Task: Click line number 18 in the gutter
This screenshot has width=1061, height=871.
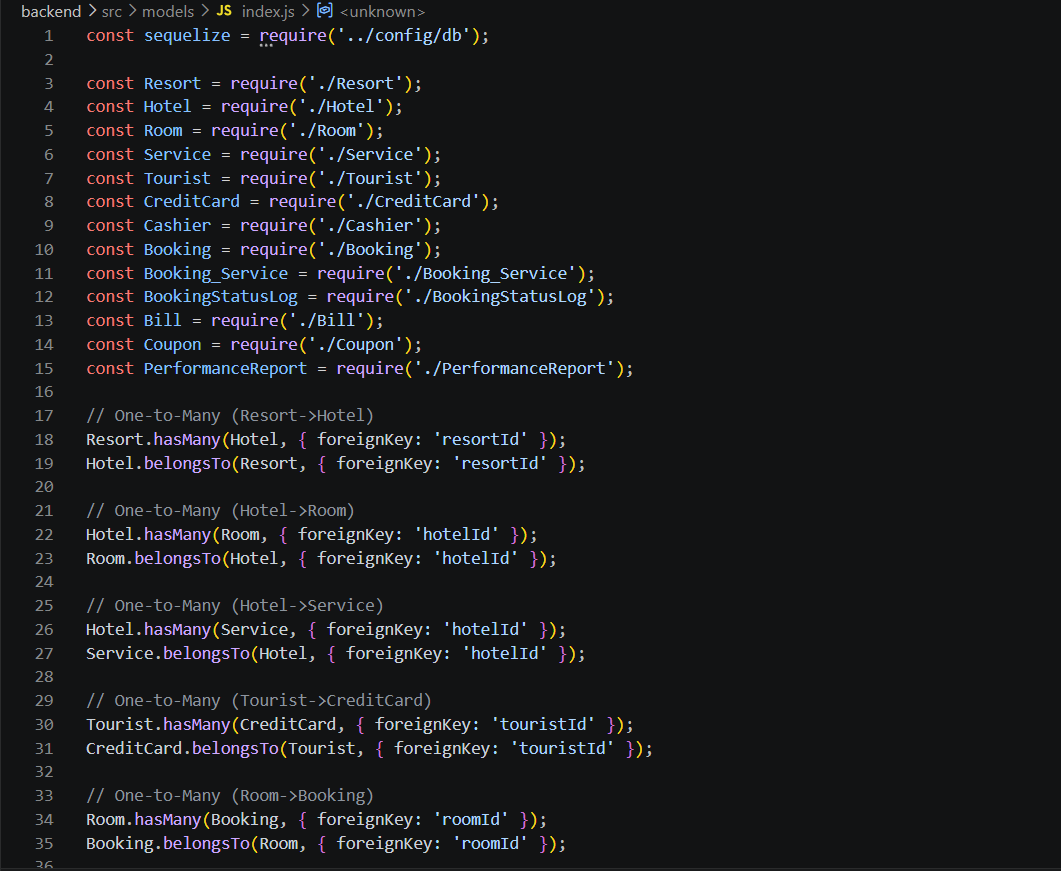Action: [x=44, y=439]
